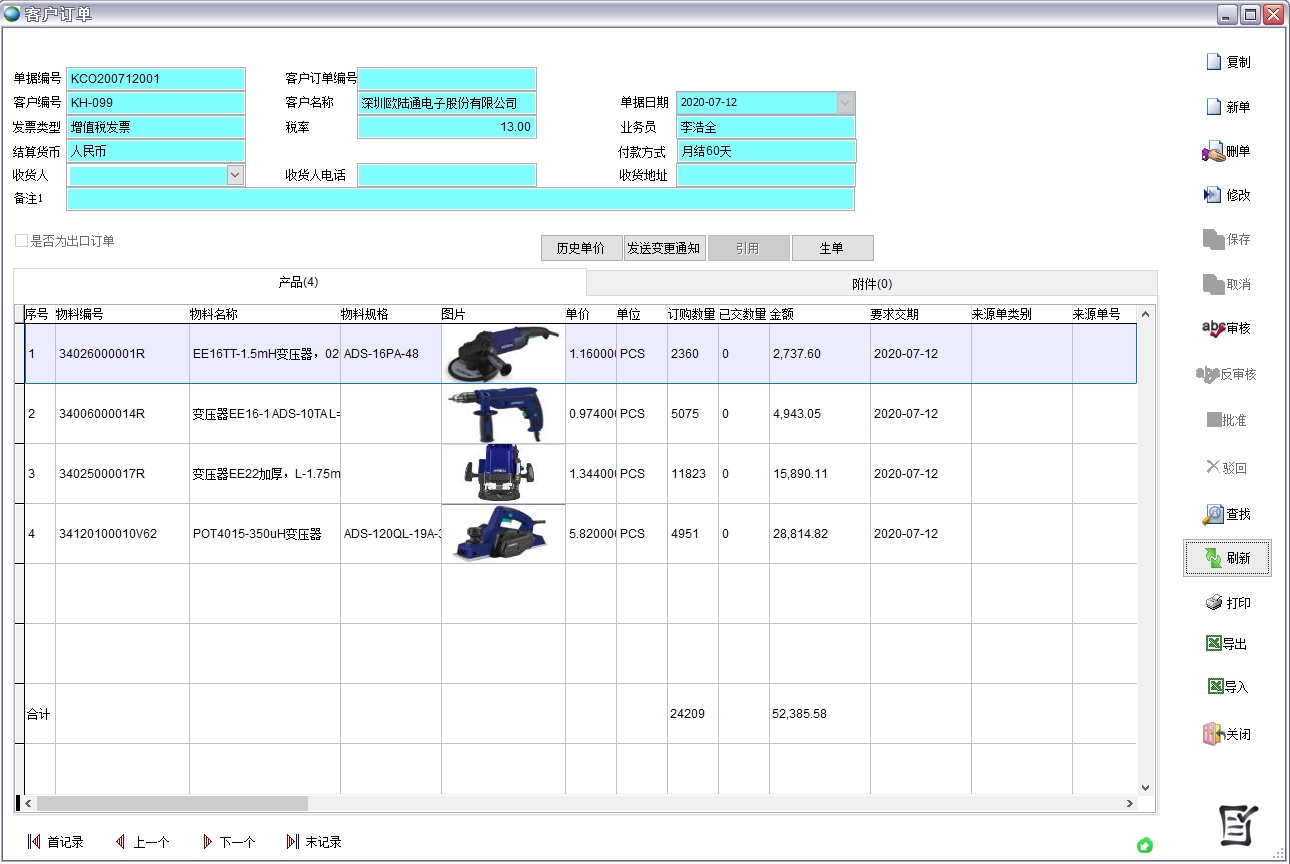The image size is (1290, 864).
Task: Approve the order with 审核
Action: [1212, 329]
